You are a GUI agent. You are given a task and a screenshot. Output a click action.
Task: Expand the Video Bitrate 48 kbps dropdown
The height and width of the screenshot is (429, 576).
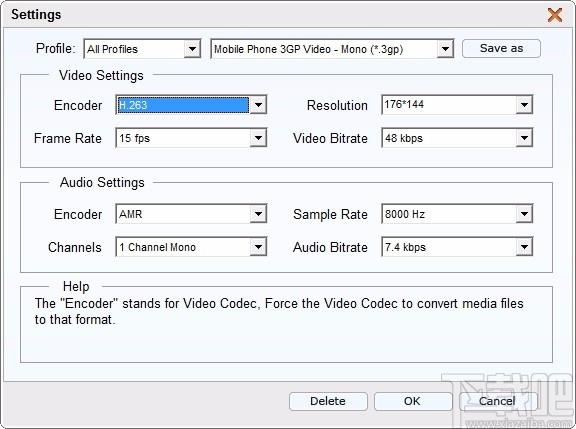524,138
